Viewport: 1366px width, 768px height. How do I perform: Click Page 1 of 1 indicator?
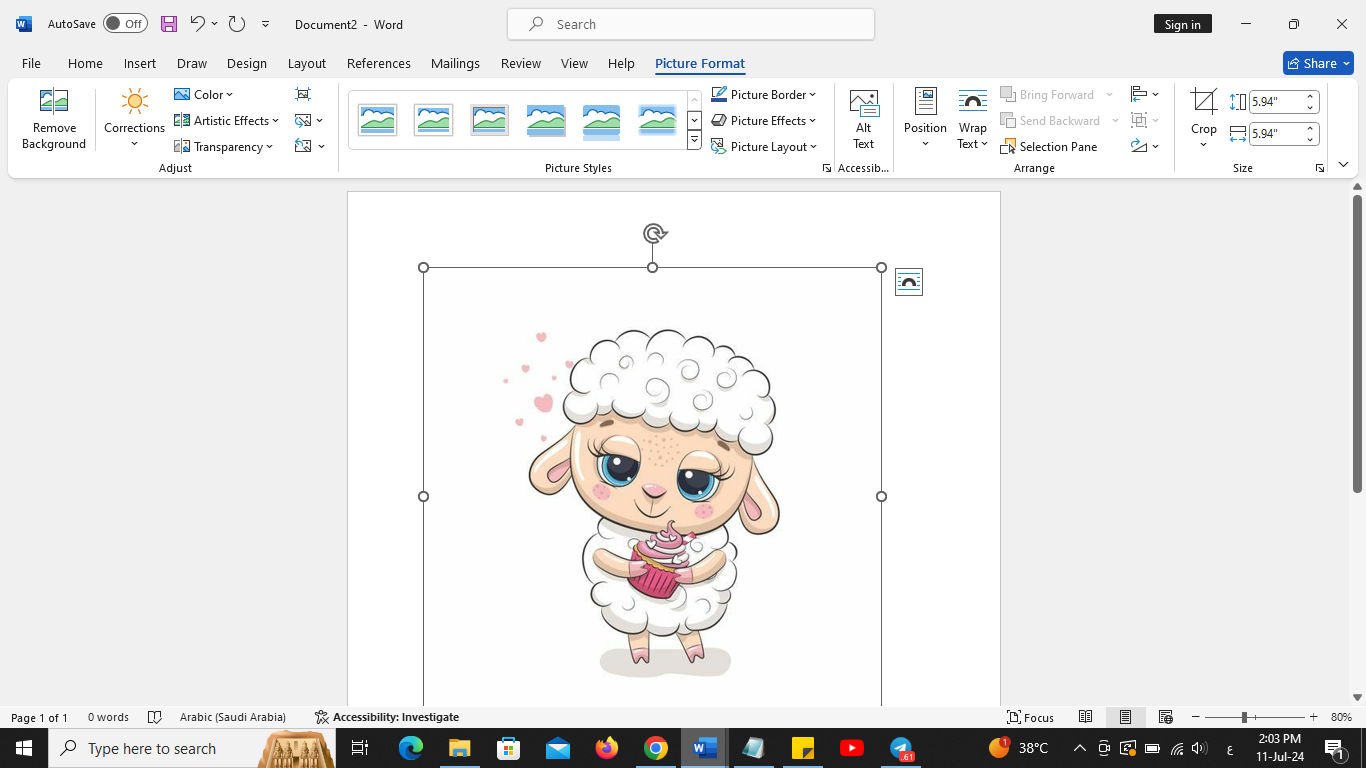[x=40, y=717]
